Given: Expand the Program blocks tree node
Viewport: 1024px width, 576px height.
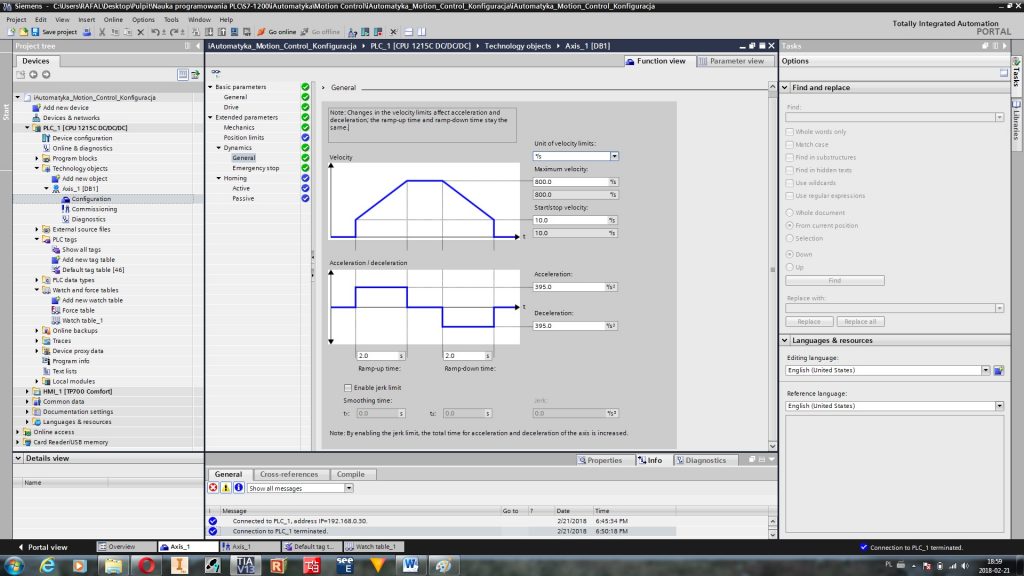Looking at the screenshot, I should (37, 158).
